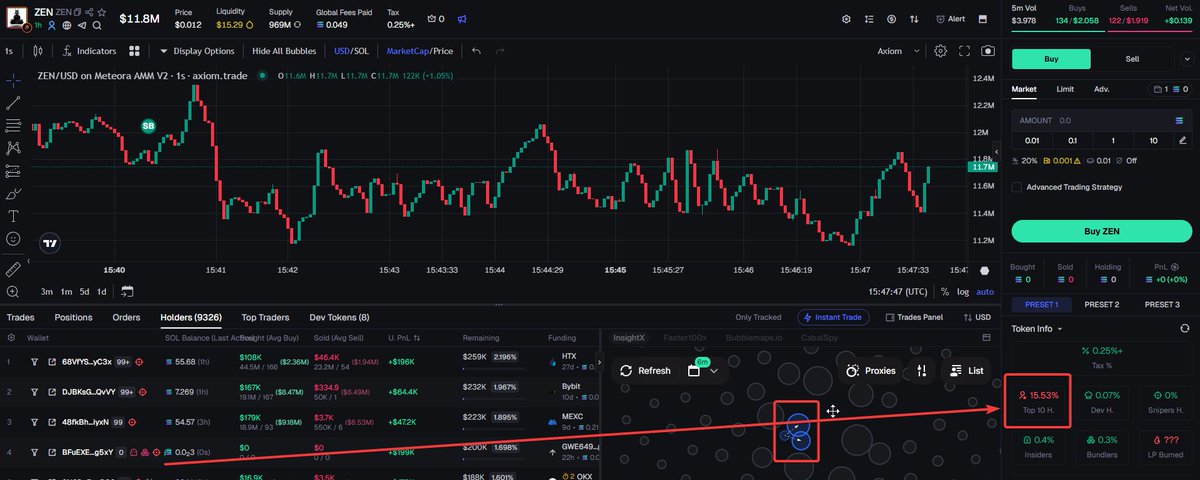The height and width of the screenshot is (480, 1200).
Task: Open the Positions tab
Action: 73,317
